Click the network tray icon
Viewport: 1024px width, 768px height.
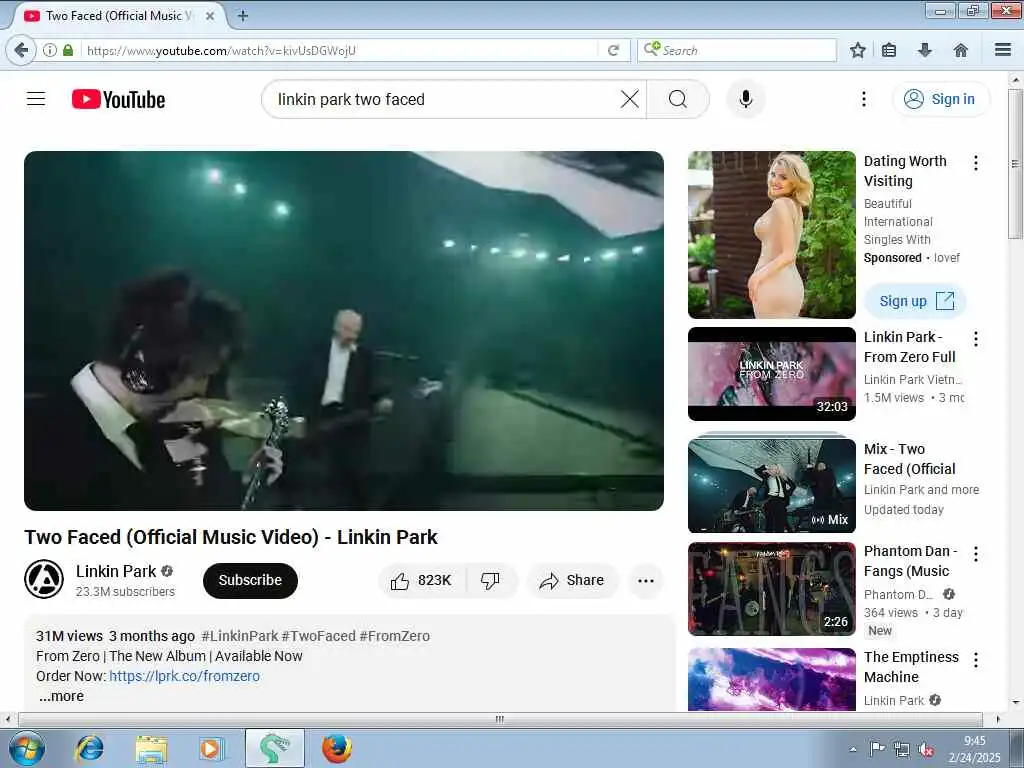point(902,749)
